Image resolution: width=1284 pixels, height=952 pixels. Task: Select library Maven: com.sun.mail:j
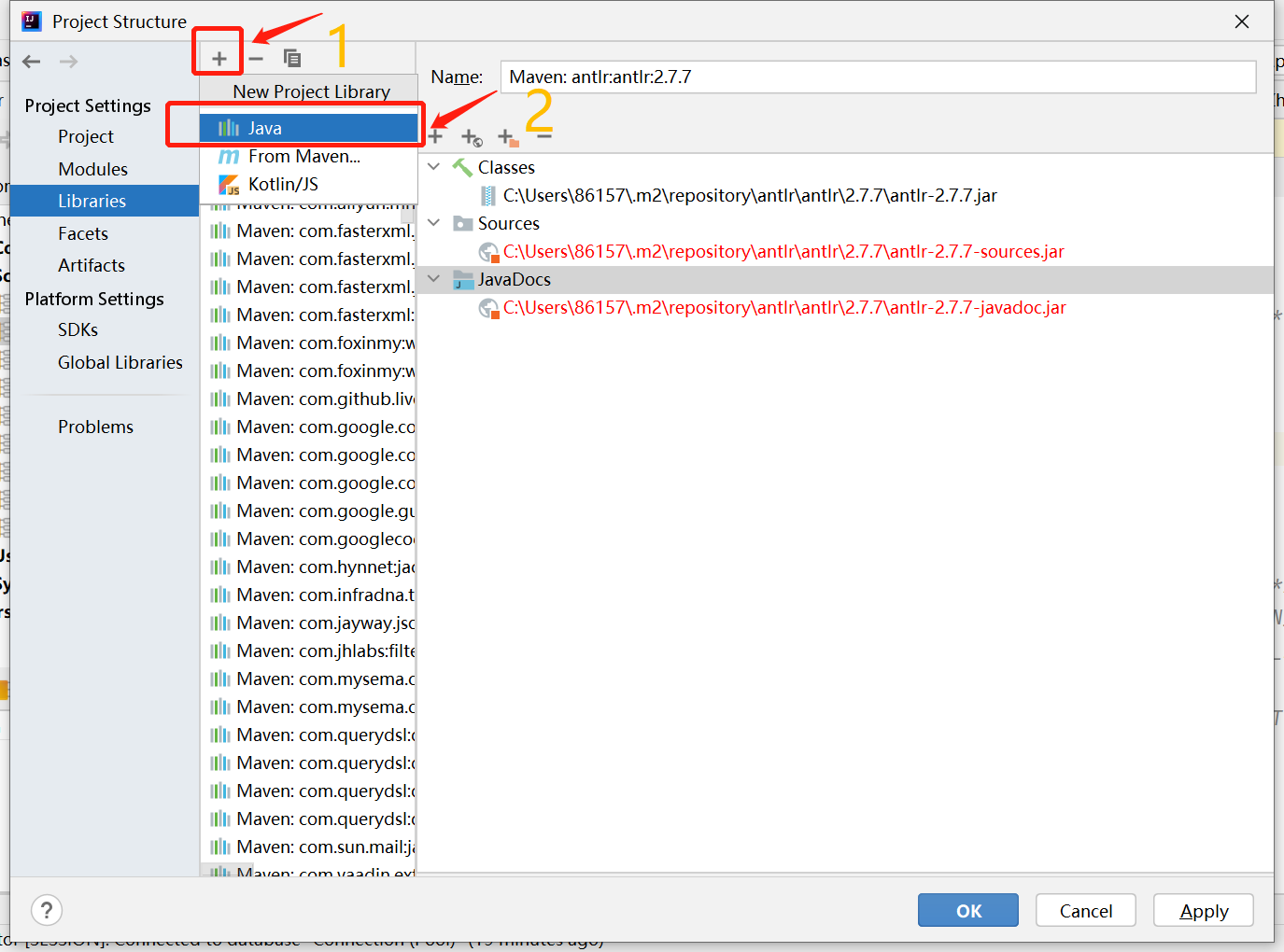[x=309, y=847]
